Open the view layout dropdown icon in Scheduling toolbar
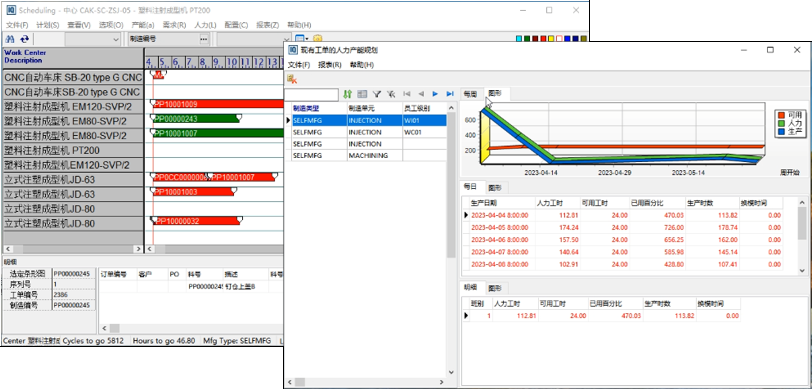The width and height of the screenshot is (812, 389). tap(301, 38)
